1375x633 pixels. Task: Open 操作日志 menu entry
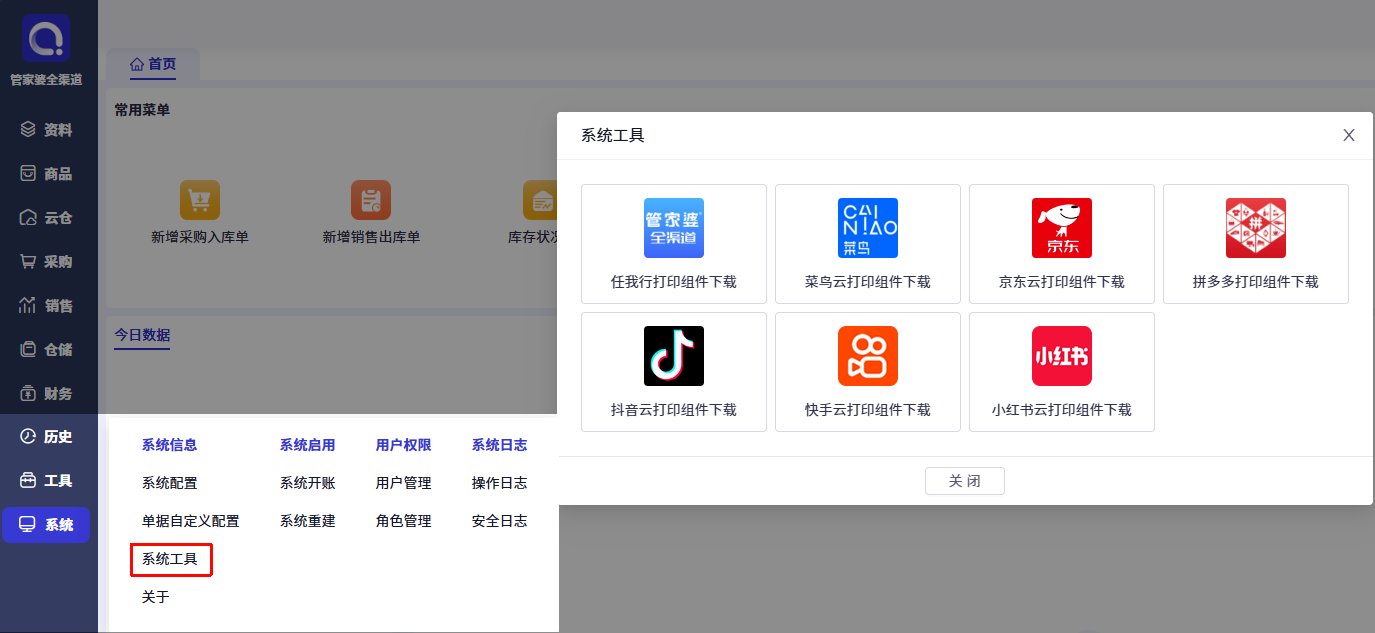500,483
